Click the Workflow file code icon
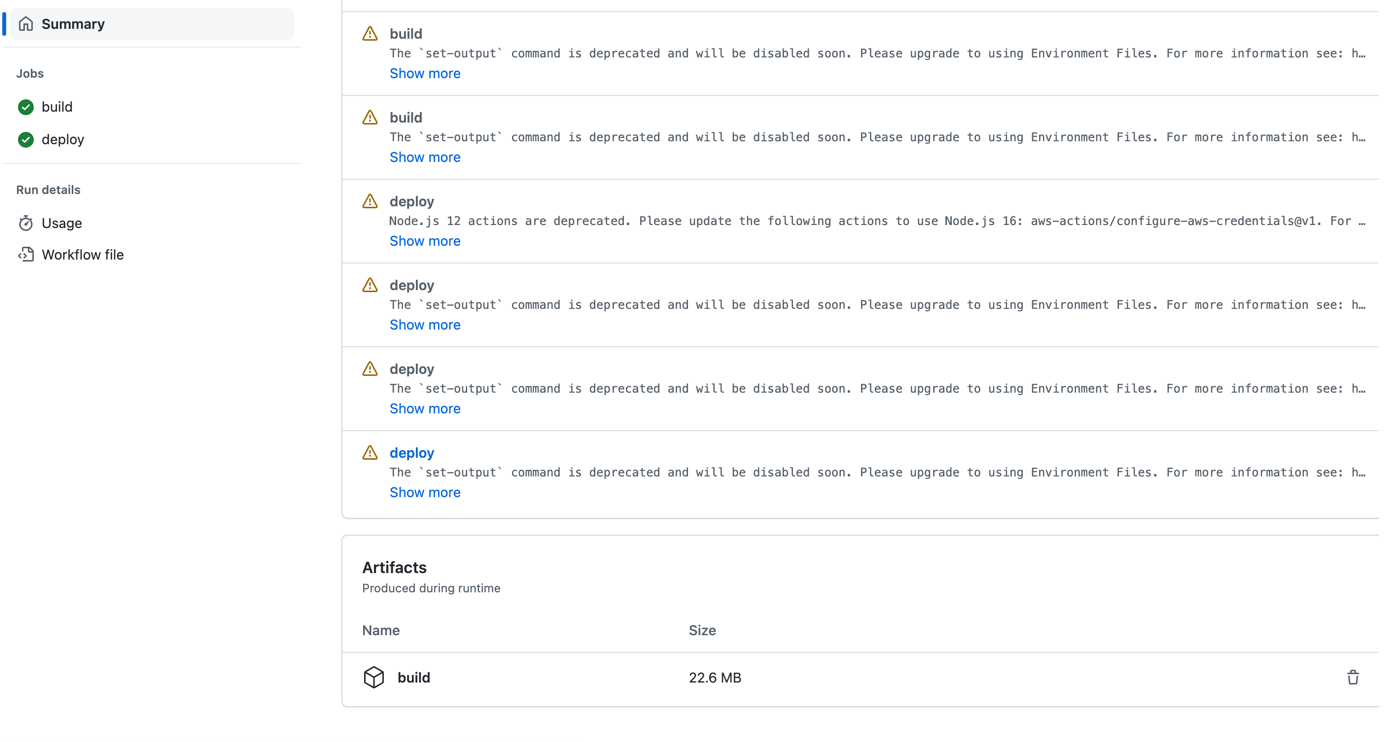This screenshot has height=742, width=1384. coord(26,255)
